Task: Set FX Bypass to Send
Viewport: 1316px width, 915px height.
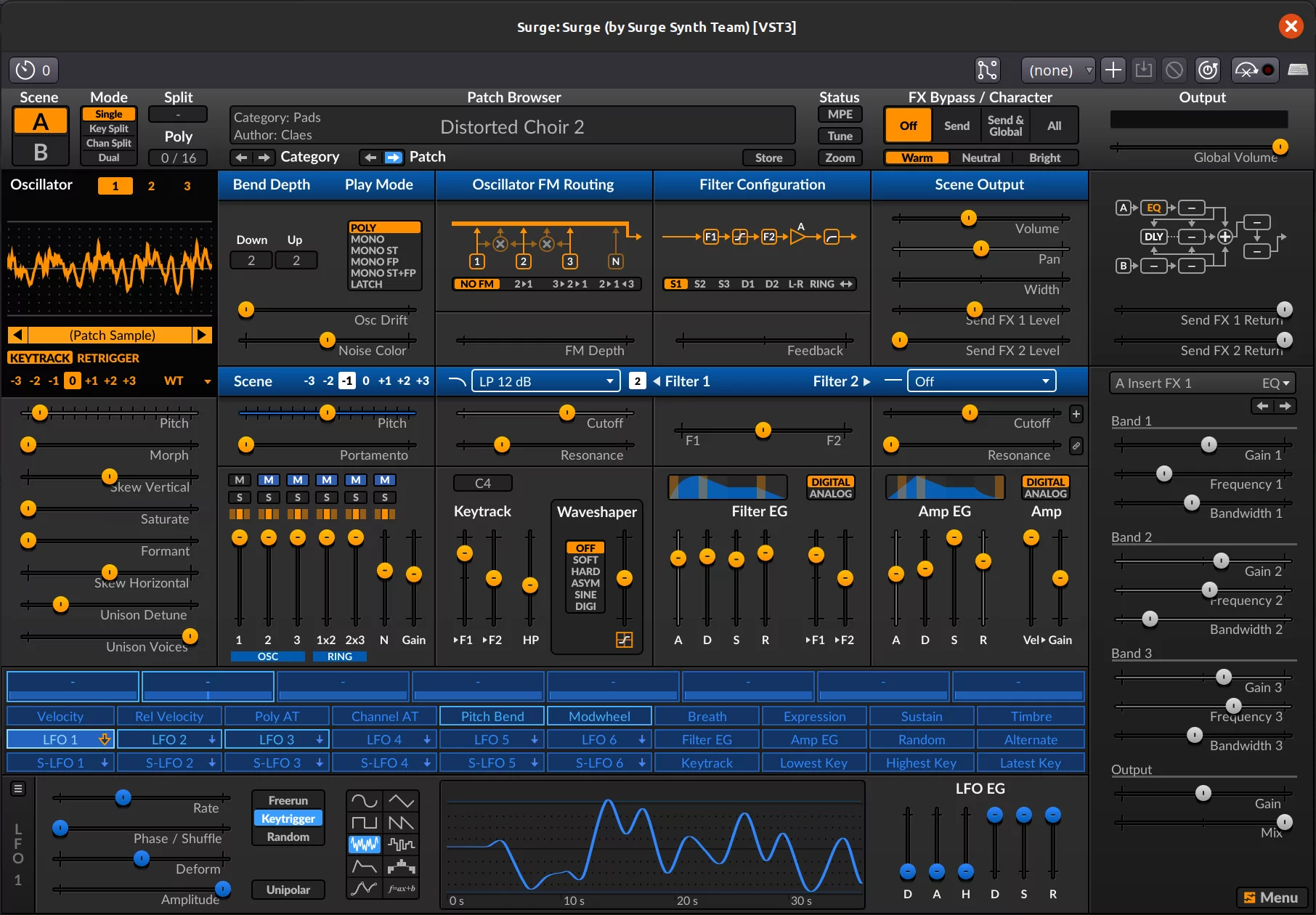Action: (956, 126)
